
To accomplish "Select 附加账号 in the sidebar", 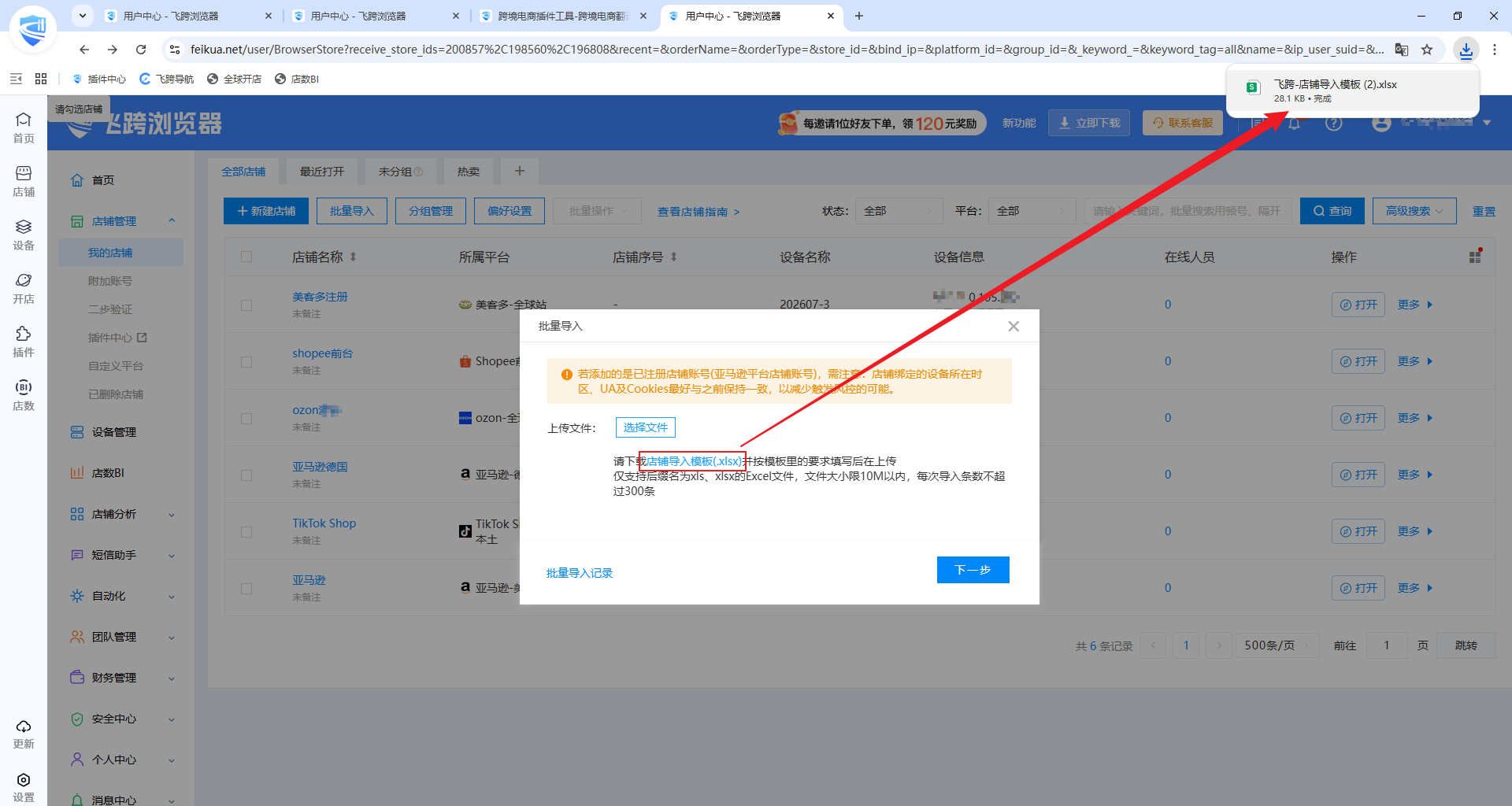I will pyautogui.click(x=110, y=281).
